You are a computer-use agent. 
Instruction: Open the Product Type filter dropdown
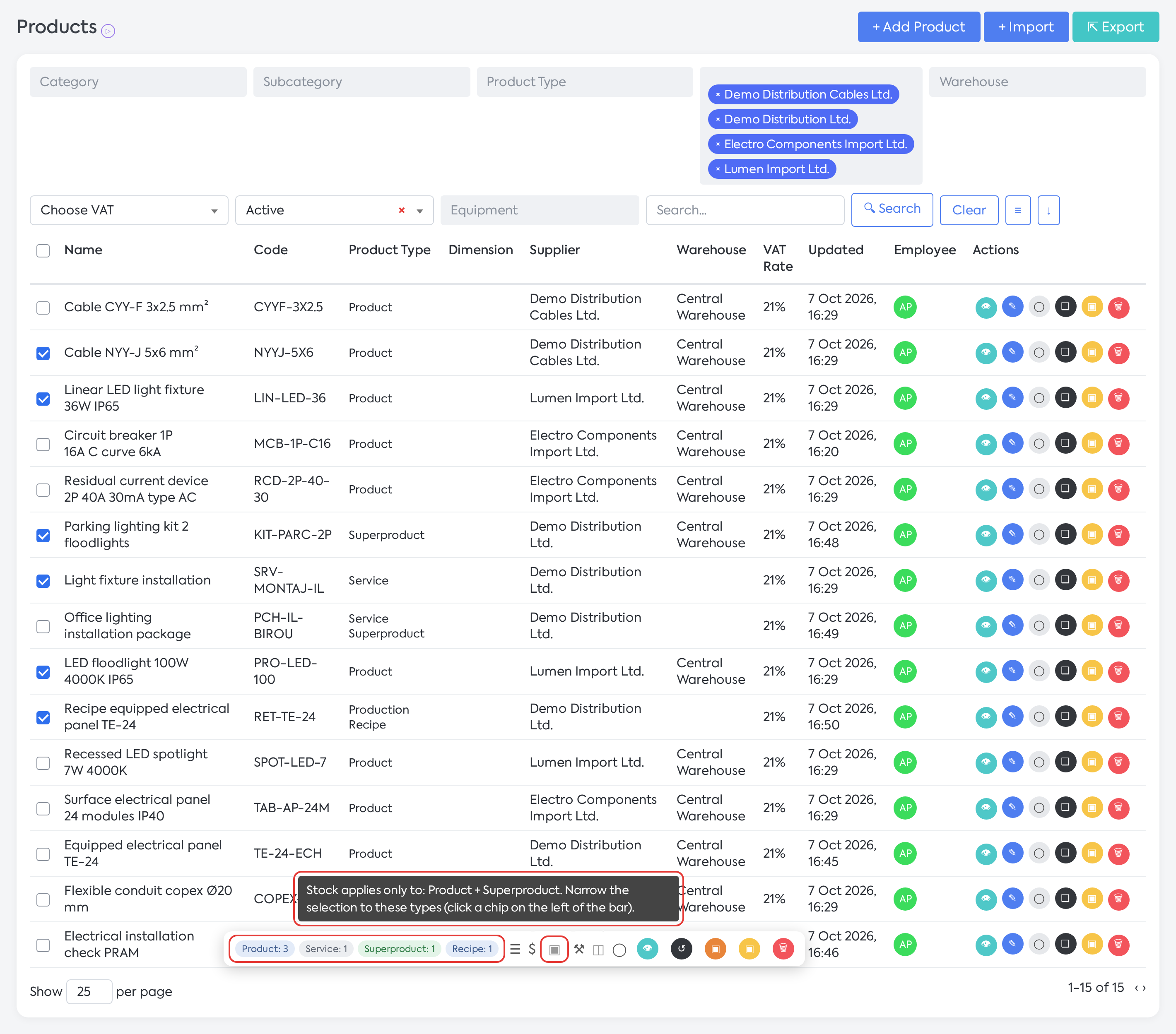click(585, 82)
